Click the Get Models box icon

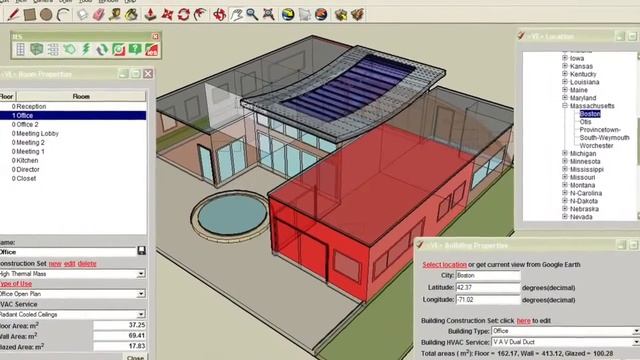[341, 15]
